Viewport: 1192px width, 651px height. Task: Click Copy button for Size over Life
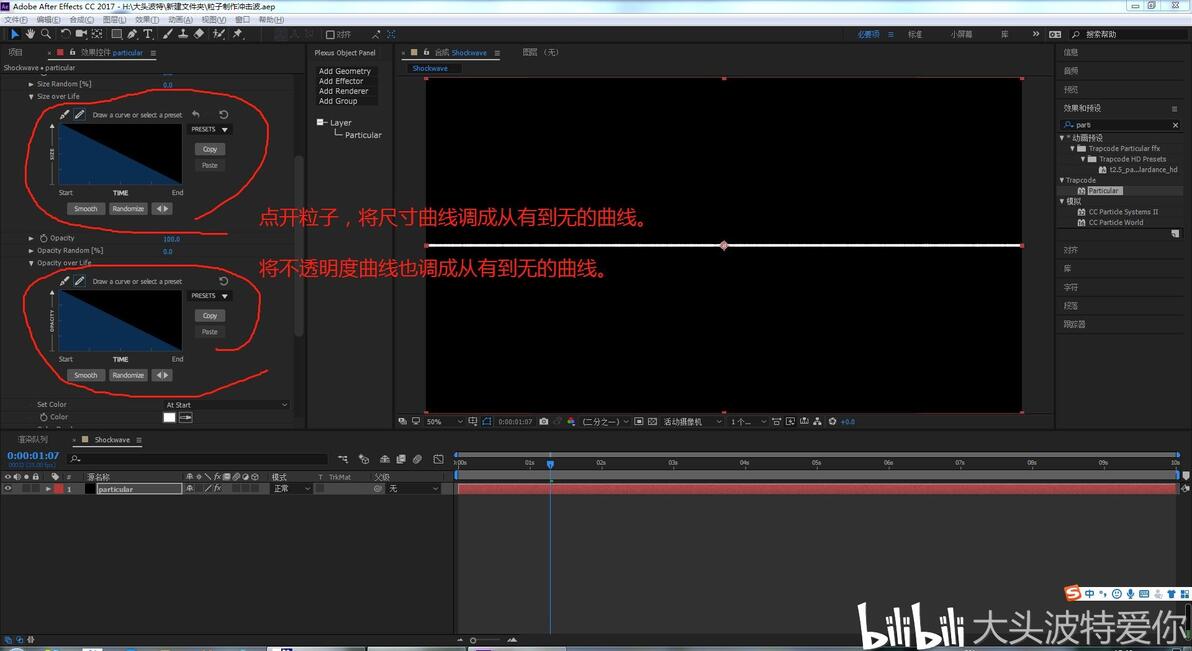[x=210, y=149]
